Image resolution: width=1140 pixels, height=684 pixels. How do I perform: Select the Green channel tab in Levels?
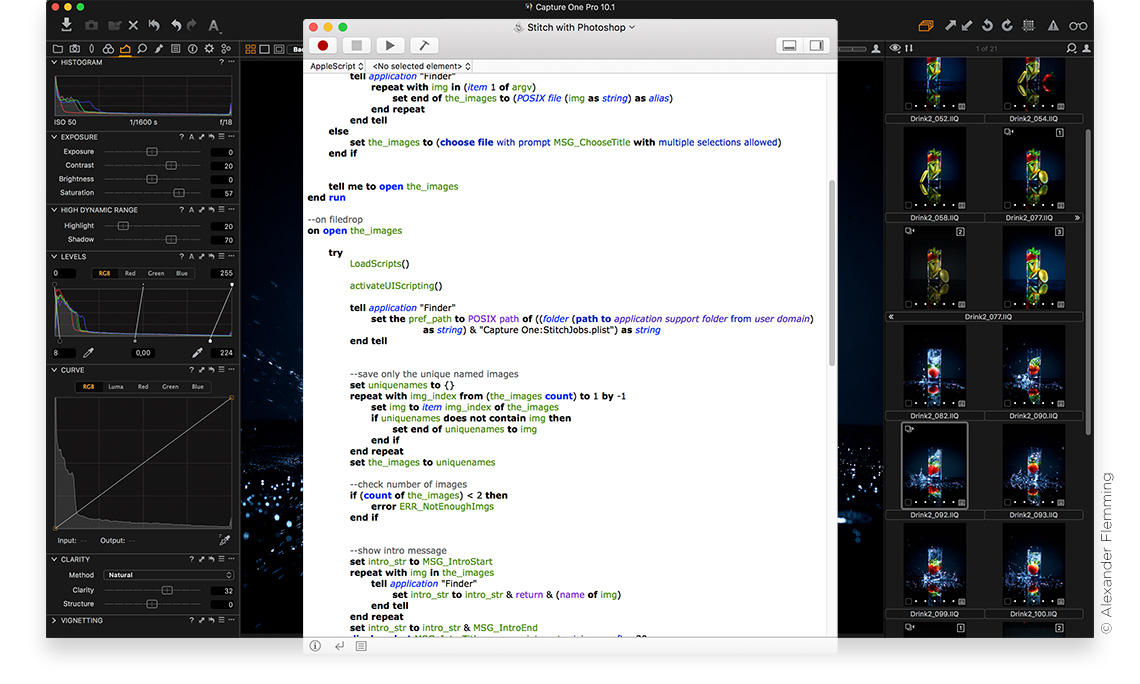[x=156, y=273]
